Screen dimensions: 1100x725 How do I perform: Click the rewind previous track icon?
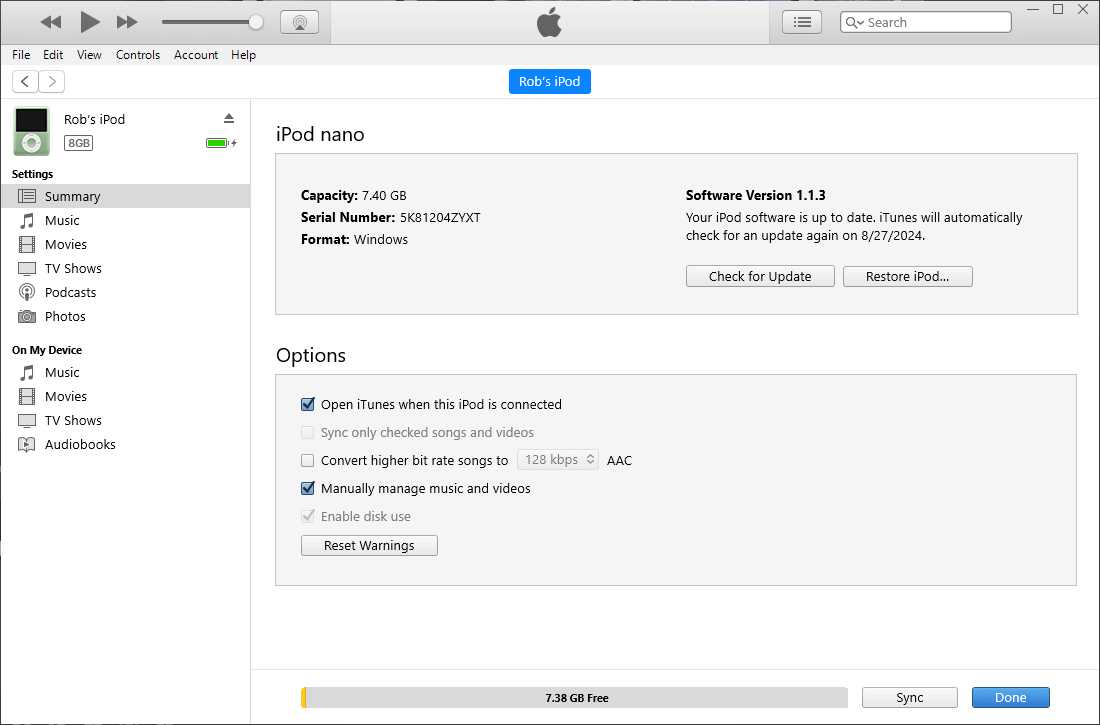(51, 22)
